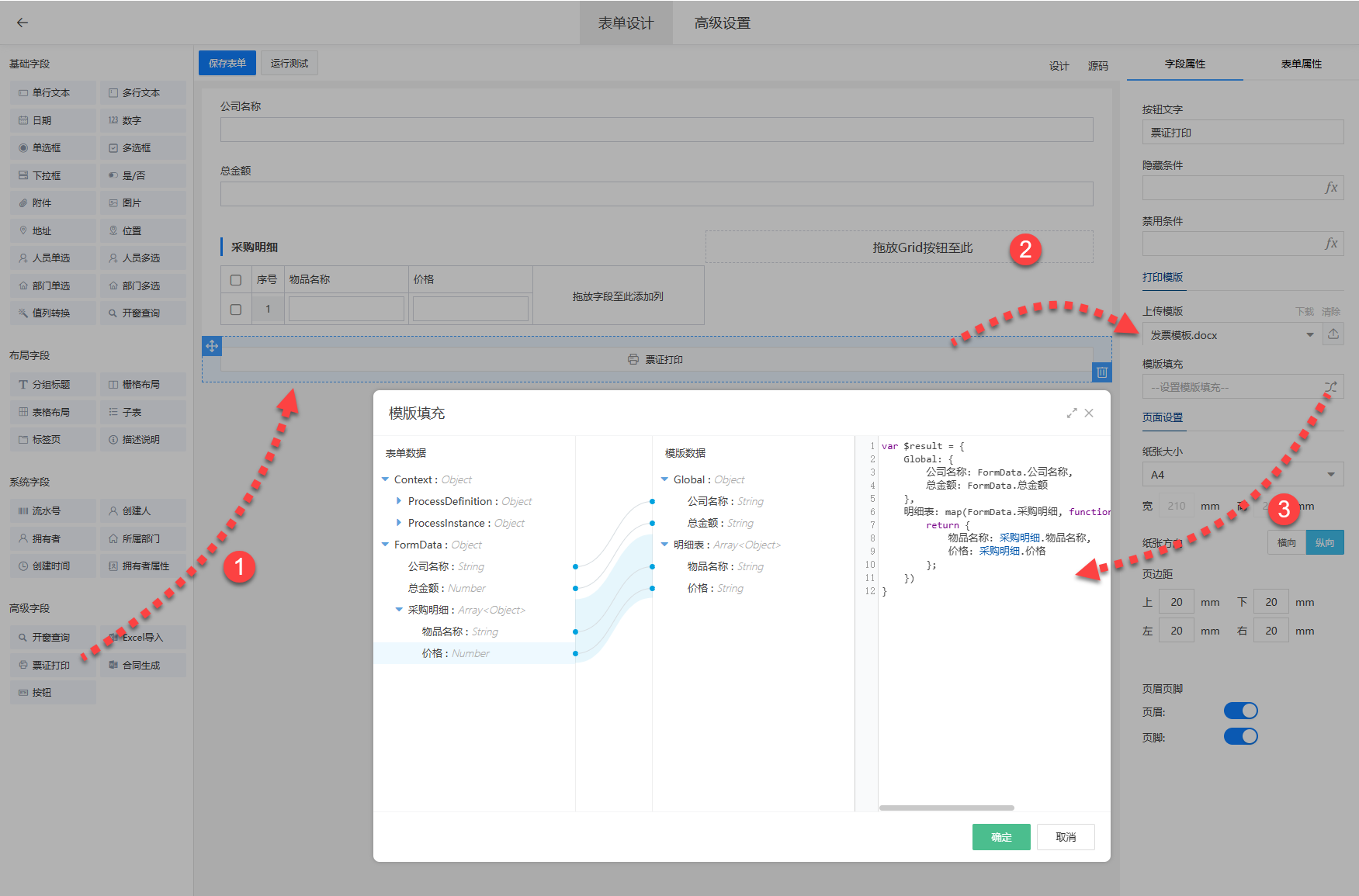Open the paper size A4 dropdown
This screenshot has height=896, width=1359.
pos(1242,475)
